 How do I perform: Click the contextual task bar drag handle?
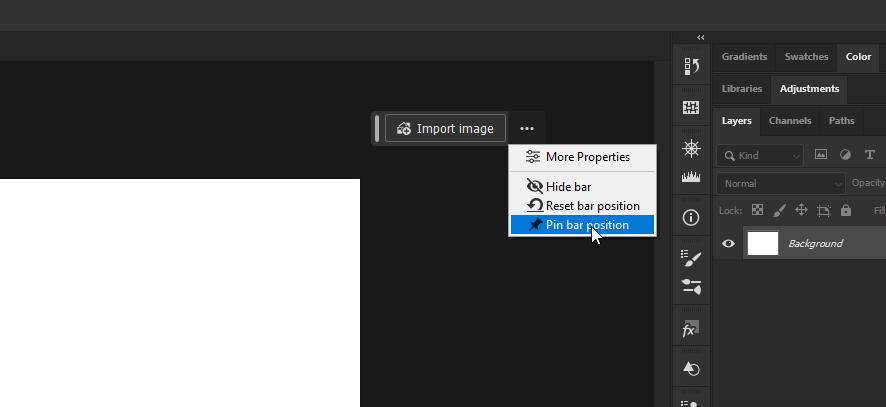[377, 129]
